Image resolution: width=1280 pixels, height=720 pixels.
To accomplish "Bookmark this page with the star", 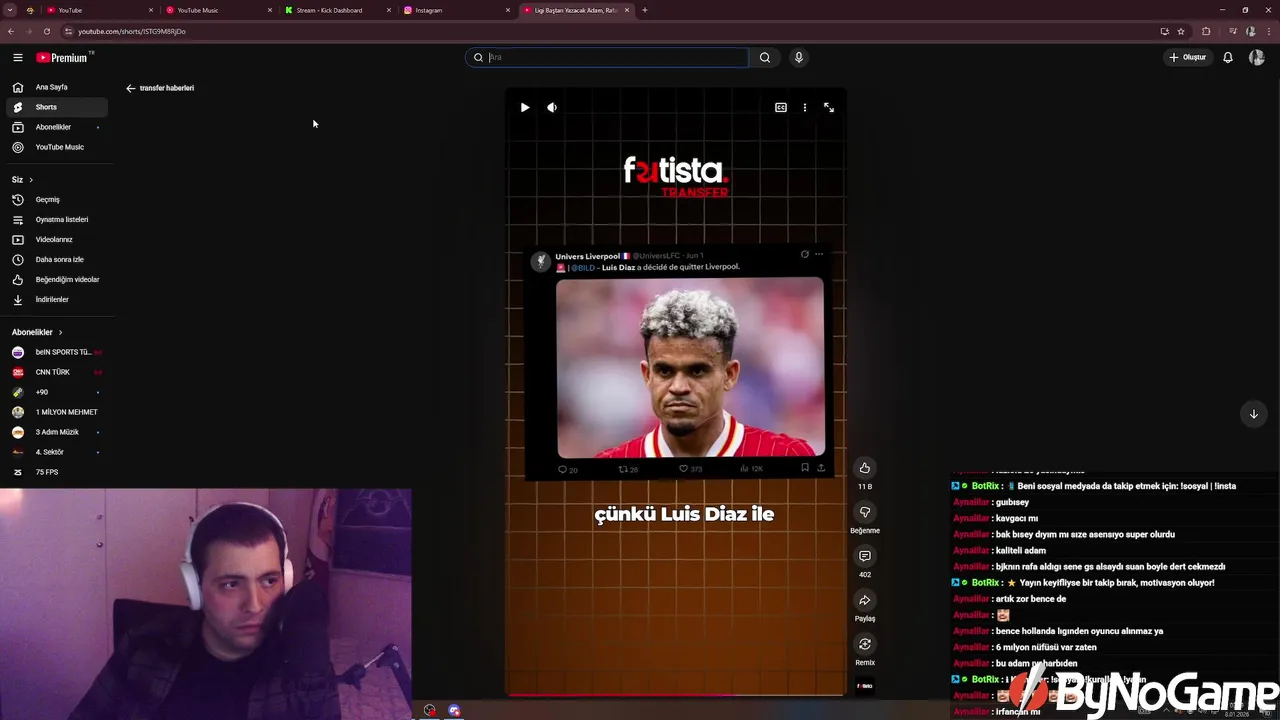I will (x=1181, y=31).
